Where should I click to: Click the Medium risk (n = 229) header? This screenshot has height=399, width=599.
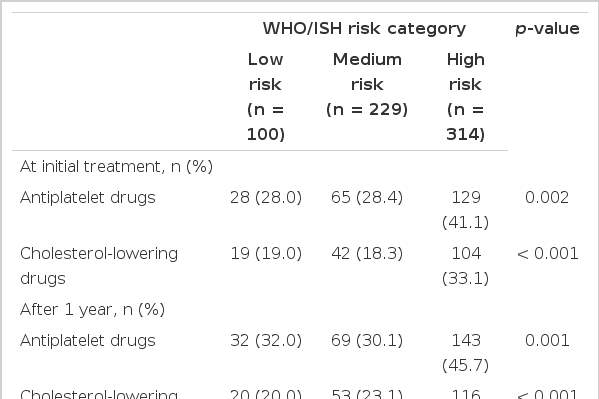367,84
